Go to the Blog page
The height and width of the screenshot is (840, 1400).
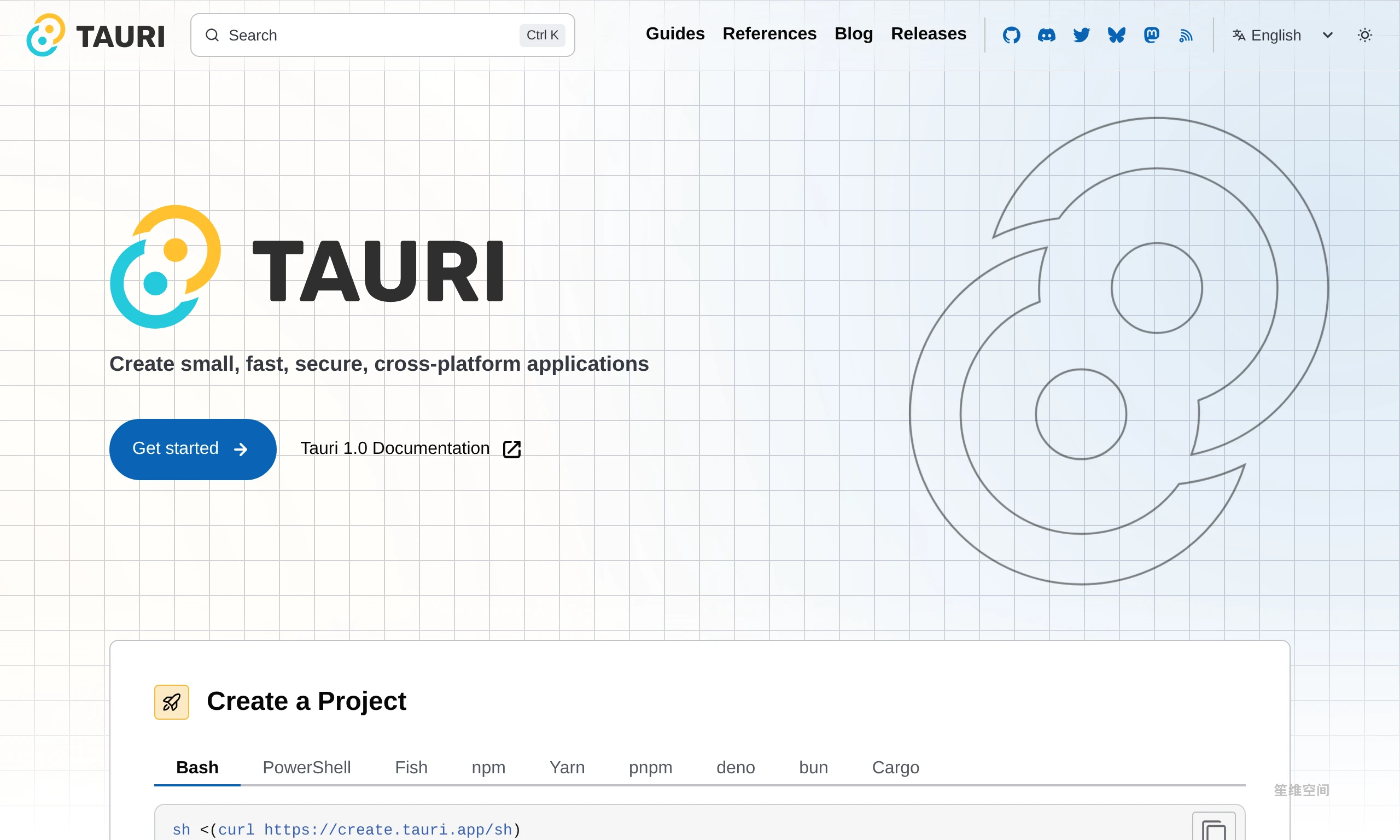pyautogui.click(x=854, y=34)
